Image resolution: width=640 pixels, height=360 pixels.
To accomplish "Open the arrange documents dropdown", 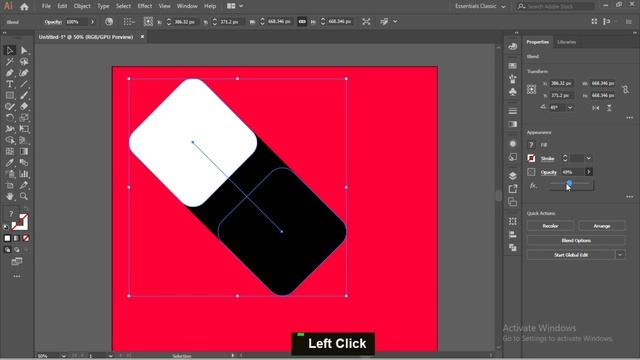I will [x=235, y=6].
